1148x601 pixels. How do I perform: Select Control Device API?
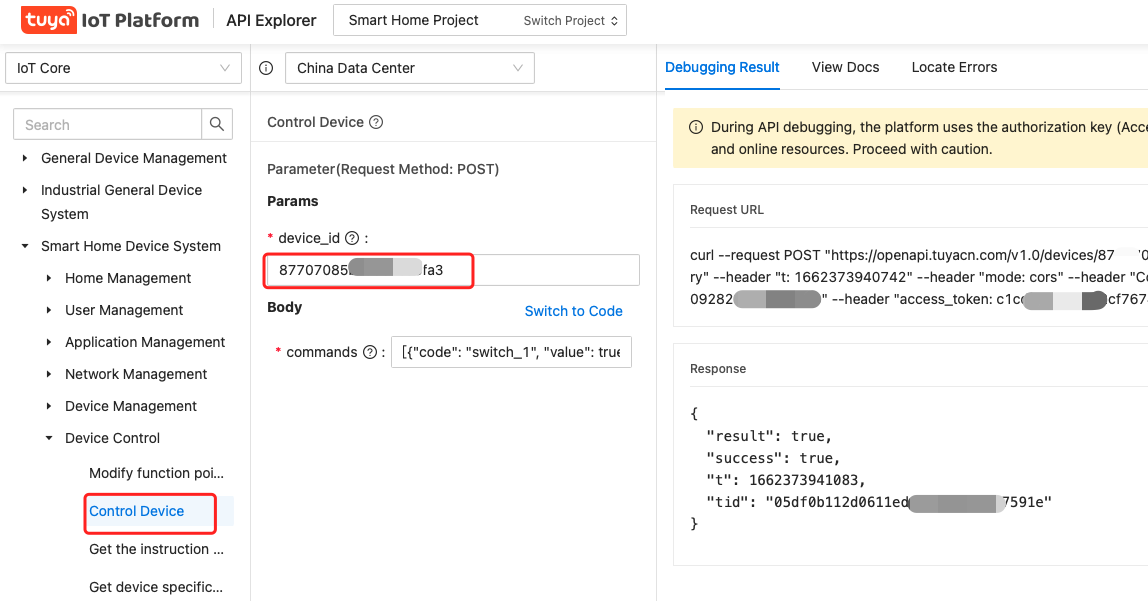pos(136,511)
